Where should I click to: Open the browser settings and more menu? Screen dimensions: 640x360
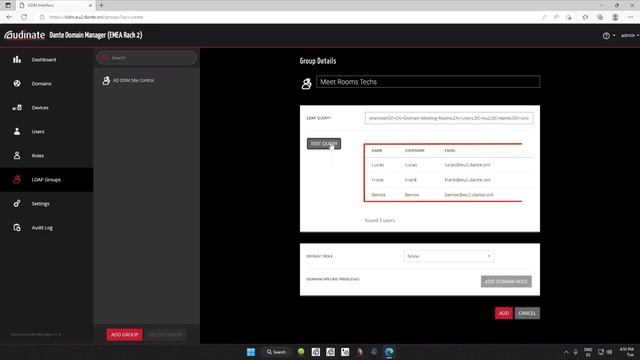pos(631,17)
